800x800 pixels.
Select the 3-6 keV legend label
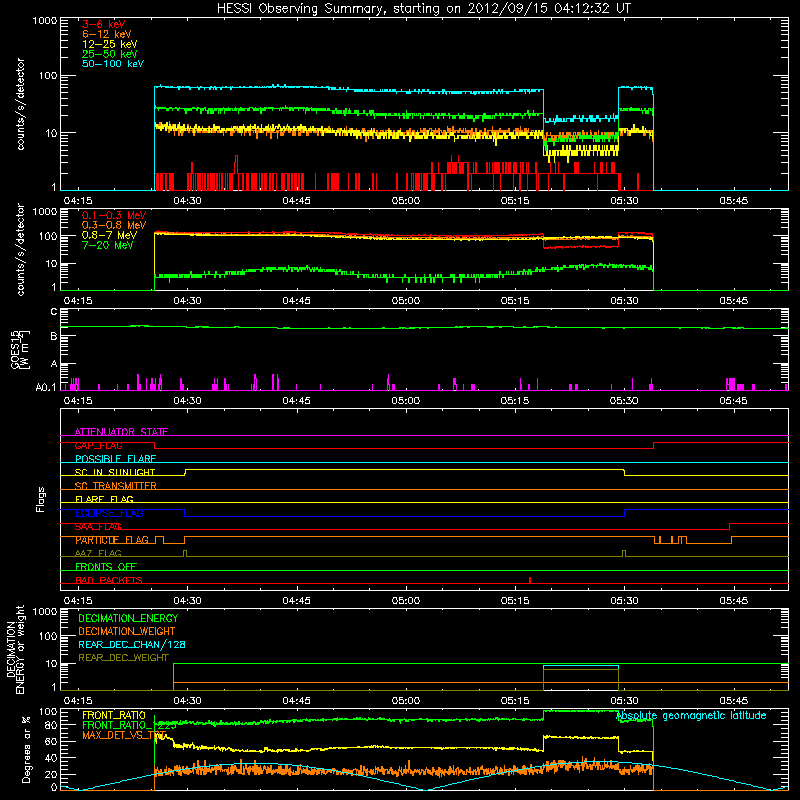click(x=104, y=24)
